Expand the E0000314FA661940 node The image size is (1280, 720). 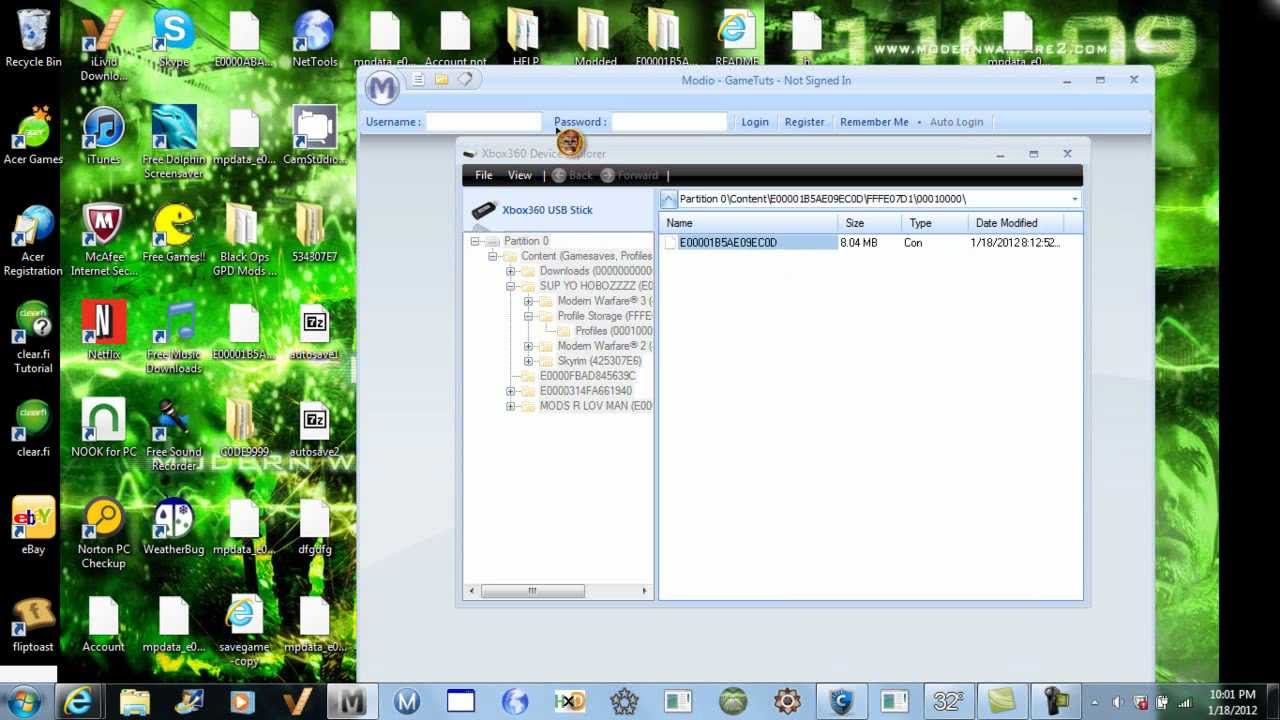511,391
